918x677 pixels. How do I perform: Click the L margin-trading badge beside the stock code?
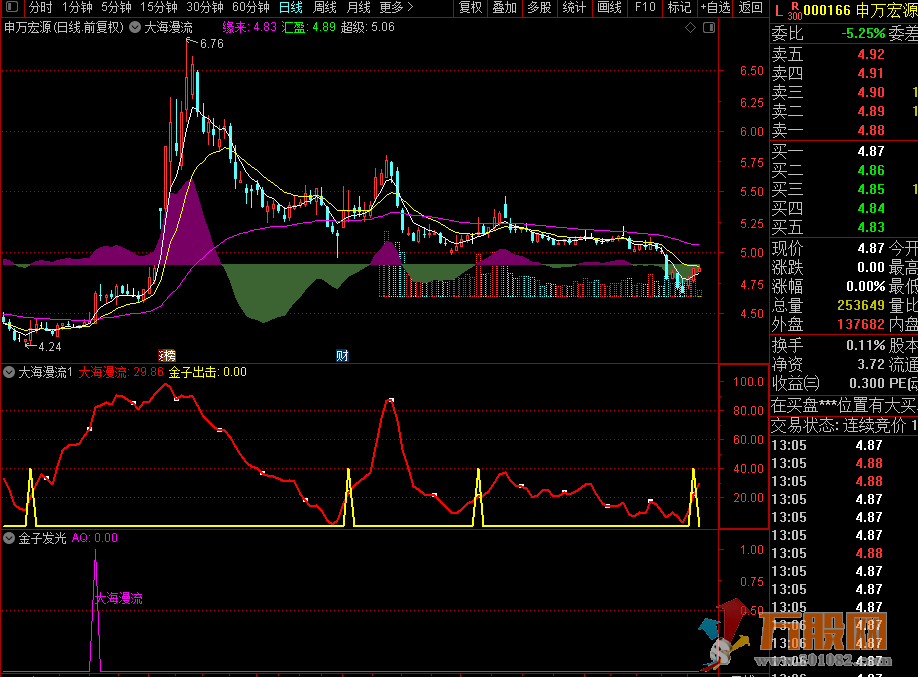779,10
